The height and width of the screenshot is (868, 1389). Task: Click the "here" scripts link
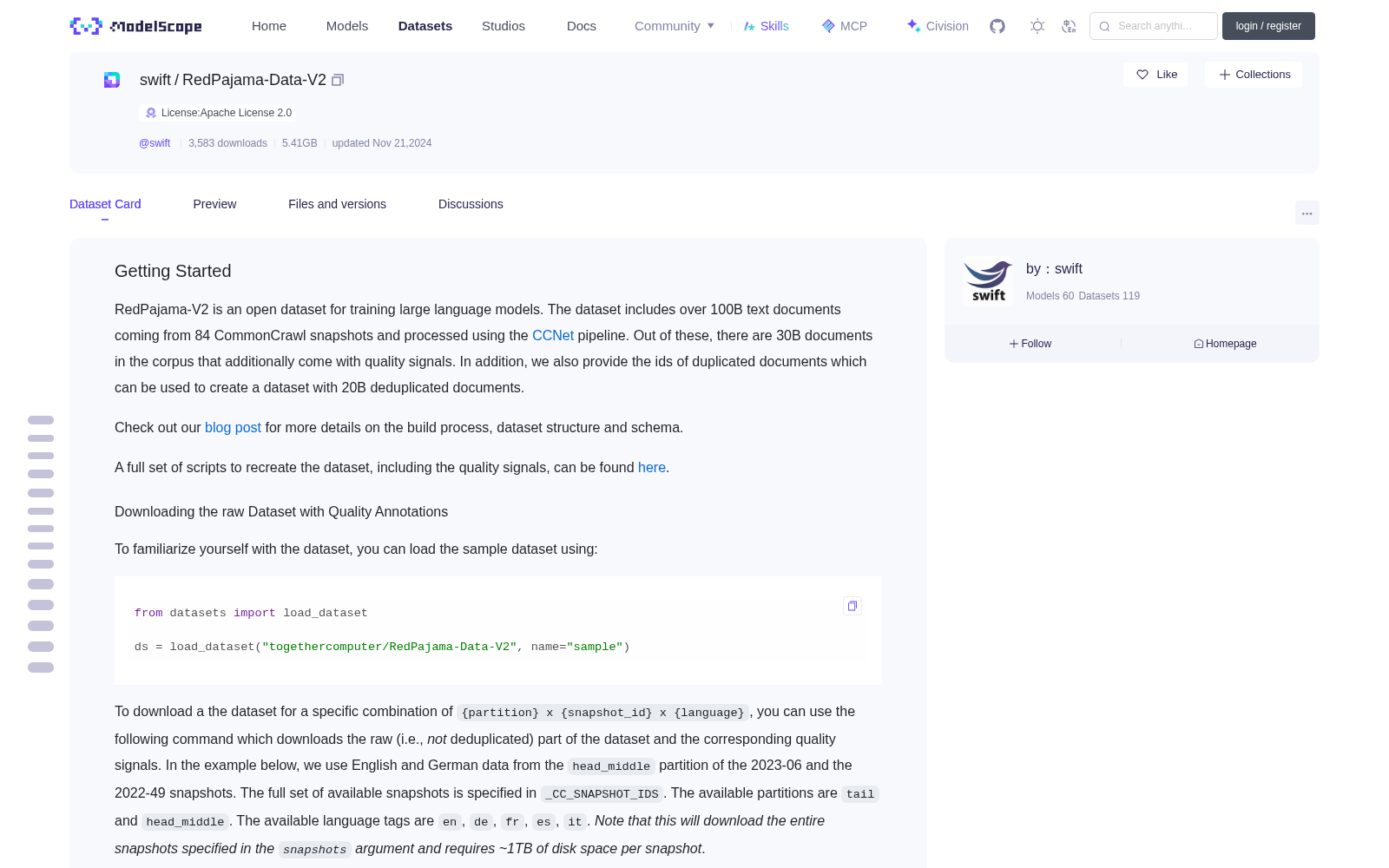[x=652, y=468]
